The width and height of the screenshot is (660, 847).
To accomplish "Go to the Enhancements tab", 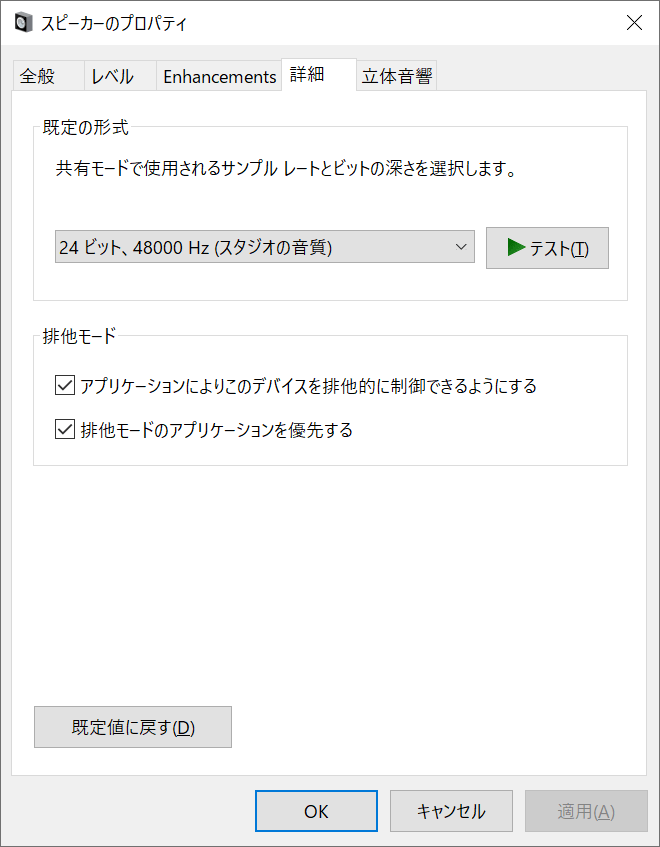I will (219, 76).
